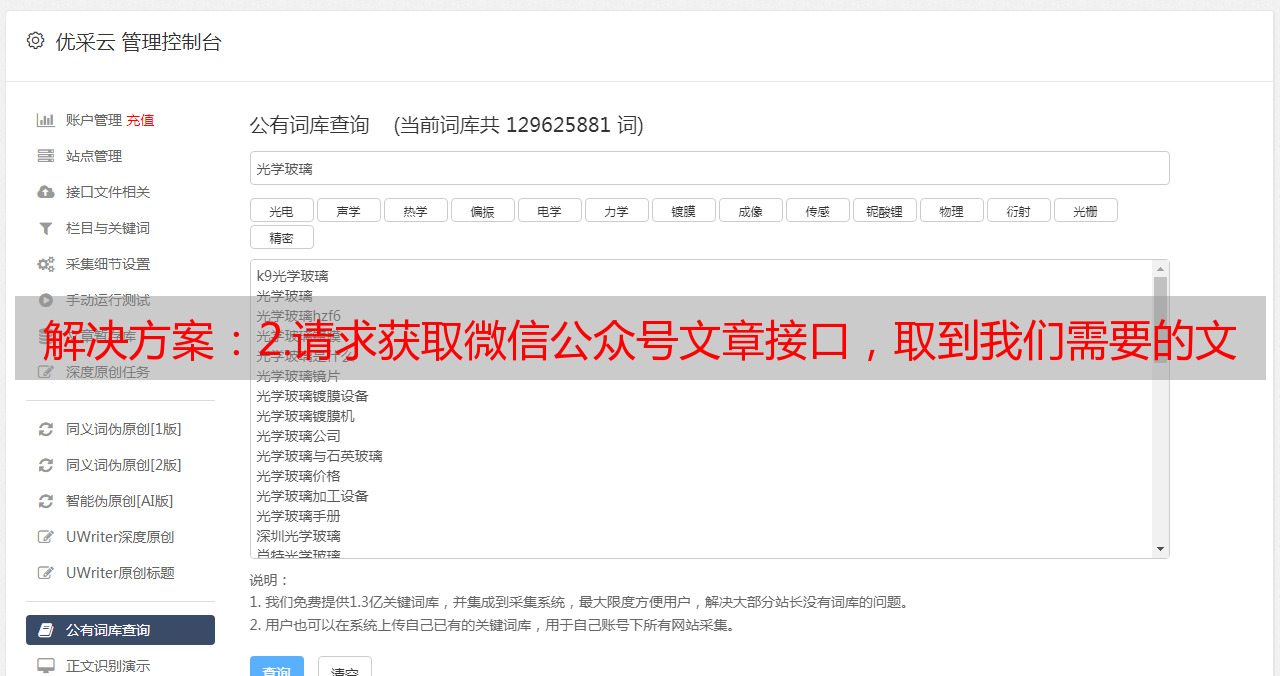1280x676 pixels.
Task: Click the 光学玻璃镀膜设备 result line
Action: (312, 396)
